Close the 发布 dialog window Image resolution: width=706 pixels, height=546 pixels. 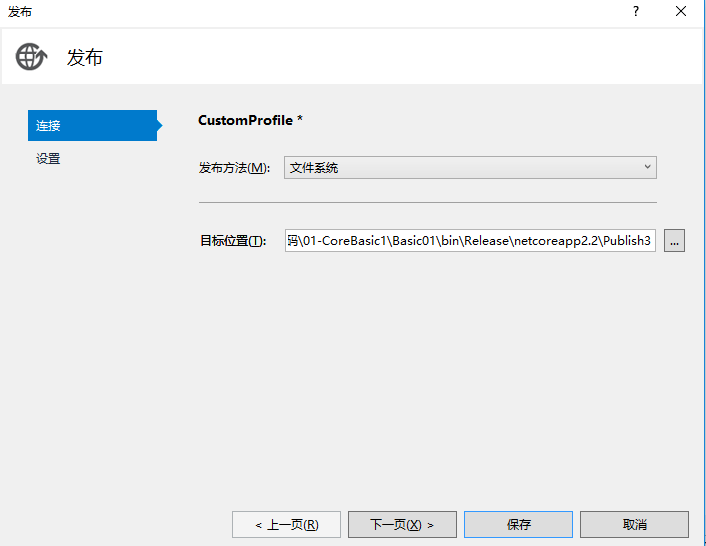coord(681,11)
